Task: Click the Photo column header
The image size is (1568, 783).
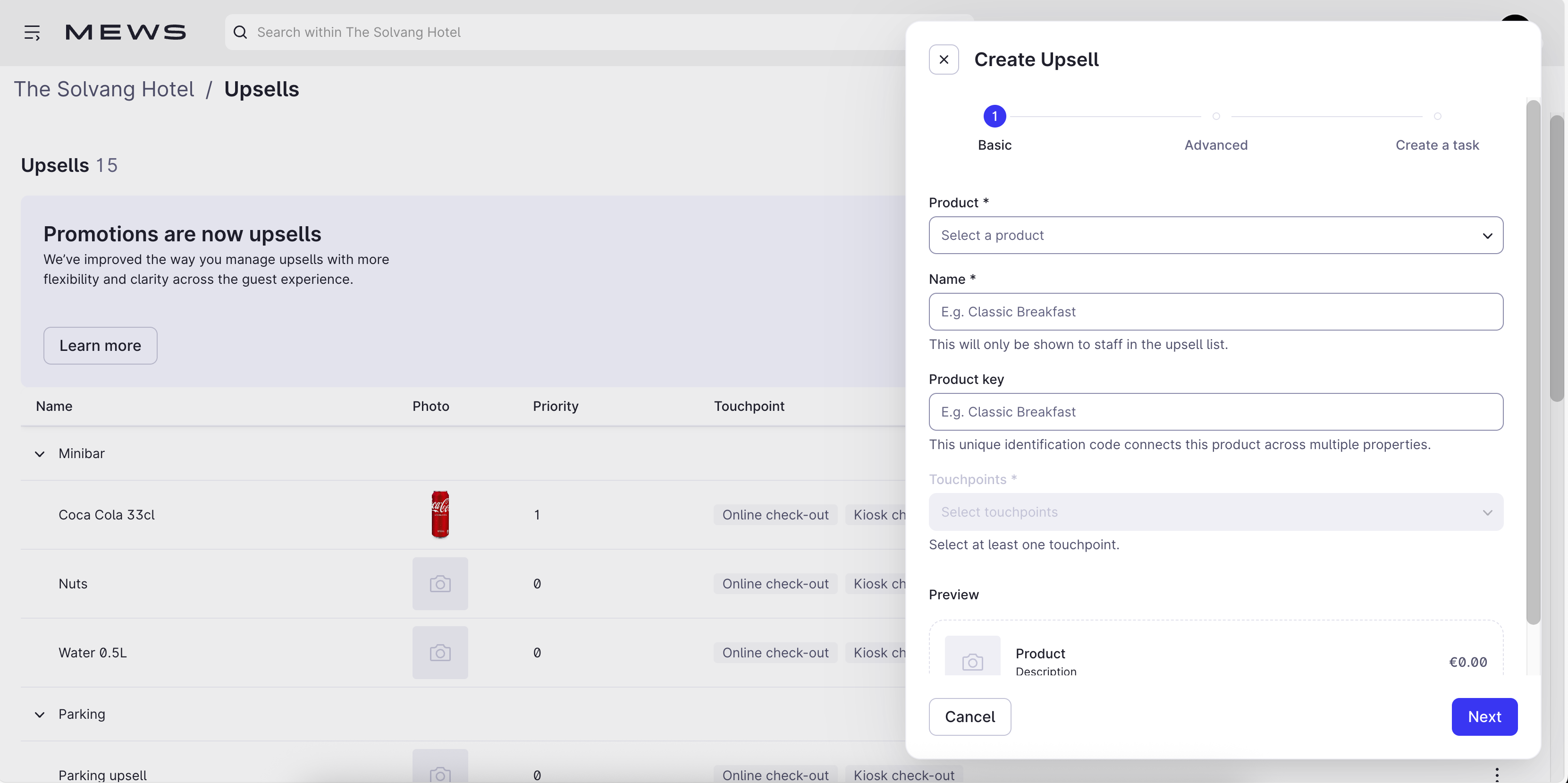Action: [x=430, y=406]
